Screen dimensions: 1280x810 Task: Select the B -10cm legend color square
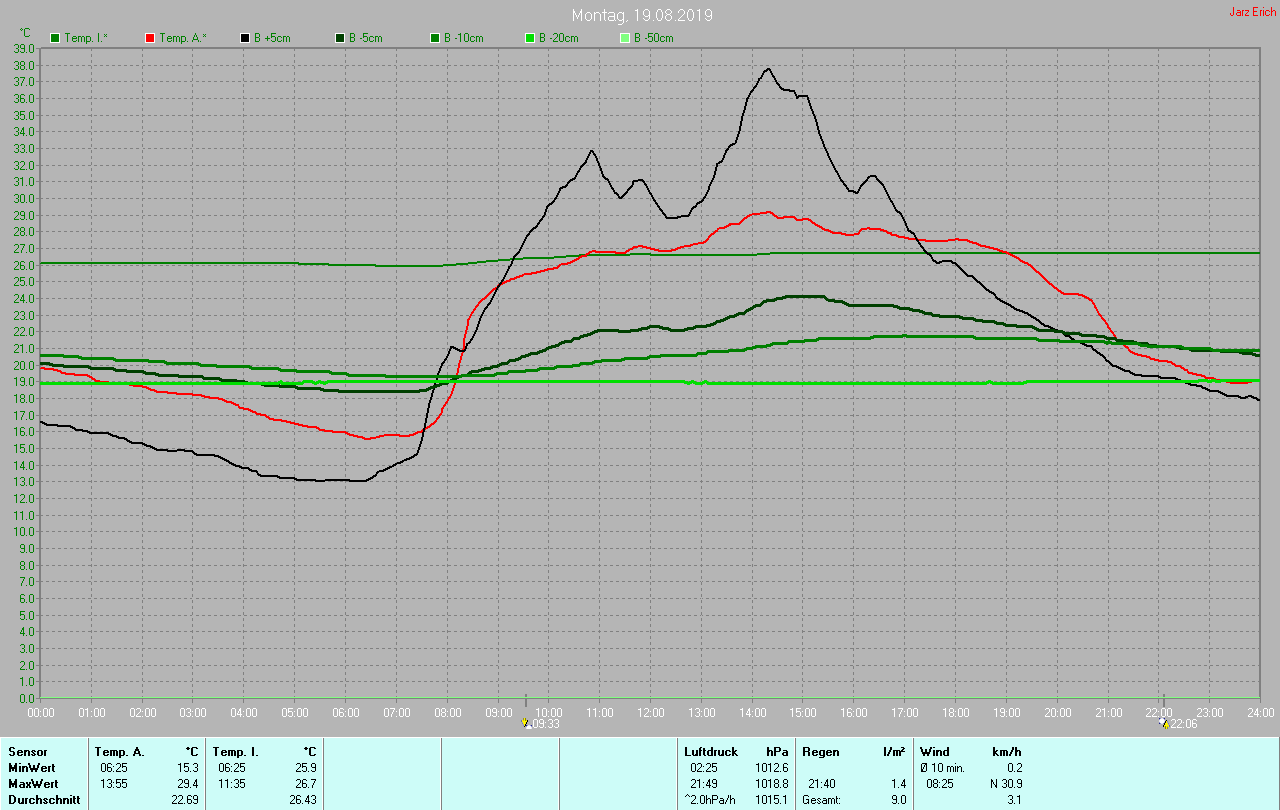pos(435,38)
